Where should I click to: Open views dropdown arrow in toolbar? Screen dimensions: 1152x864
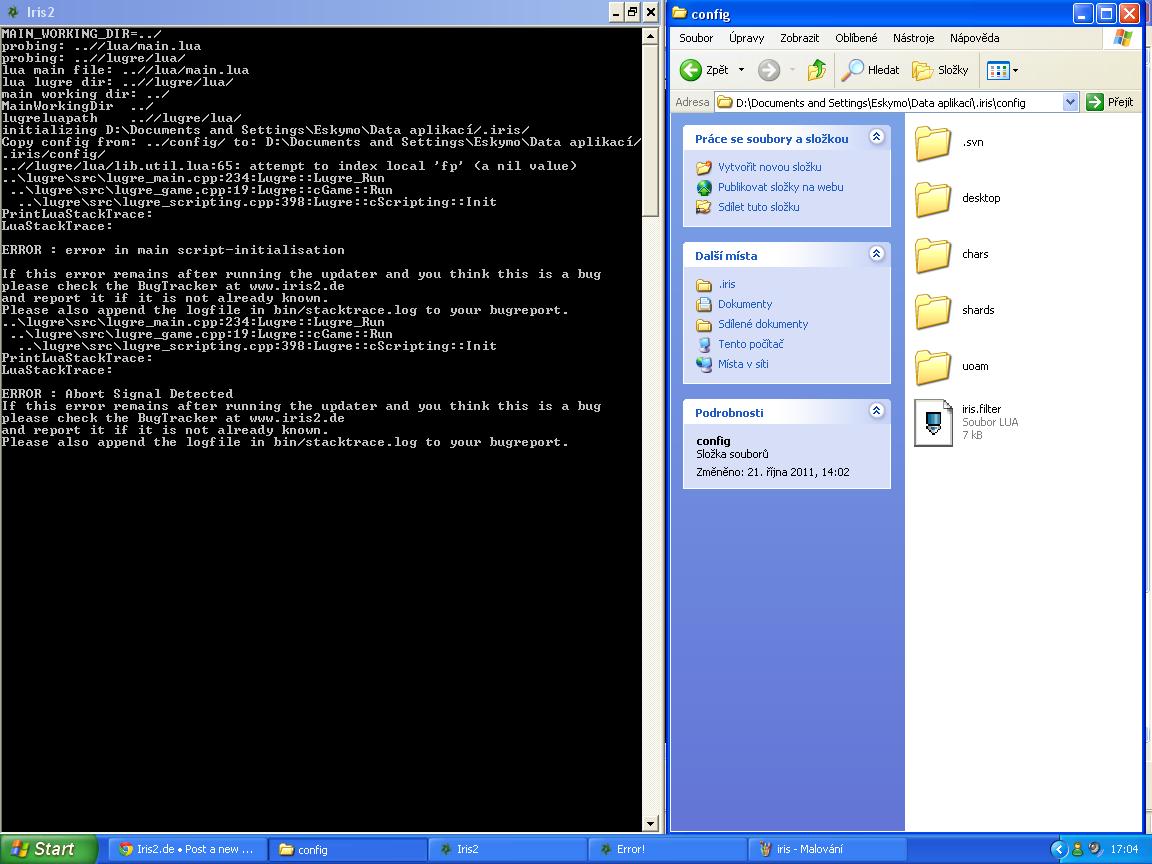click(x=1015, y=71)
